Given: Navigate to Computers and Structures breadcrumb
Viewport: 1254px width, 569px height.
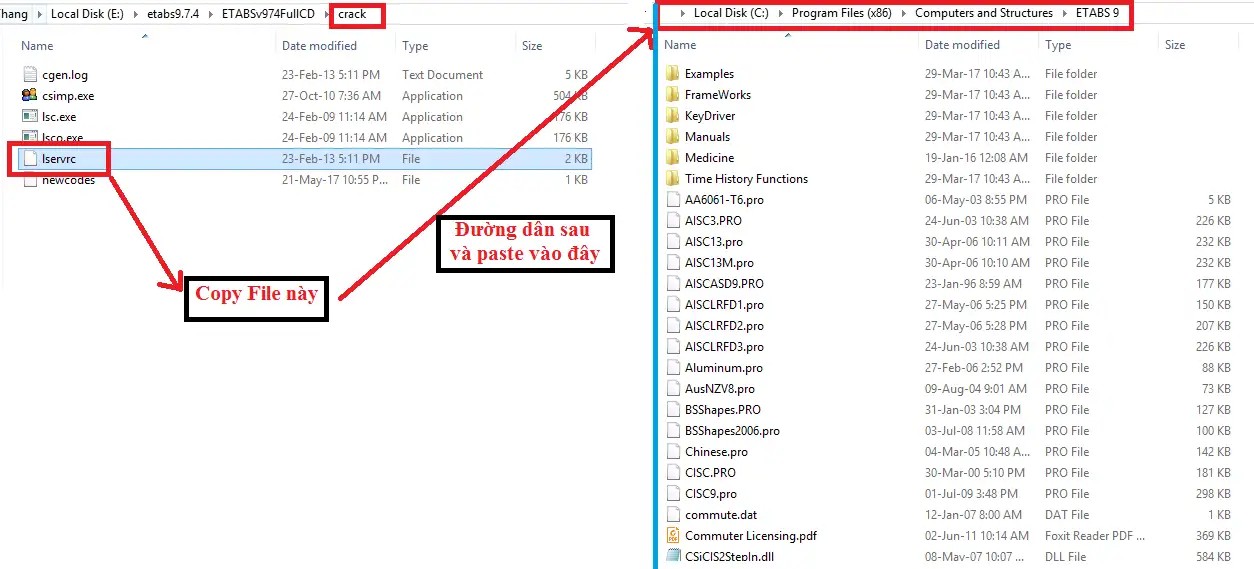Looking at the screenshot, I should 984,14.
